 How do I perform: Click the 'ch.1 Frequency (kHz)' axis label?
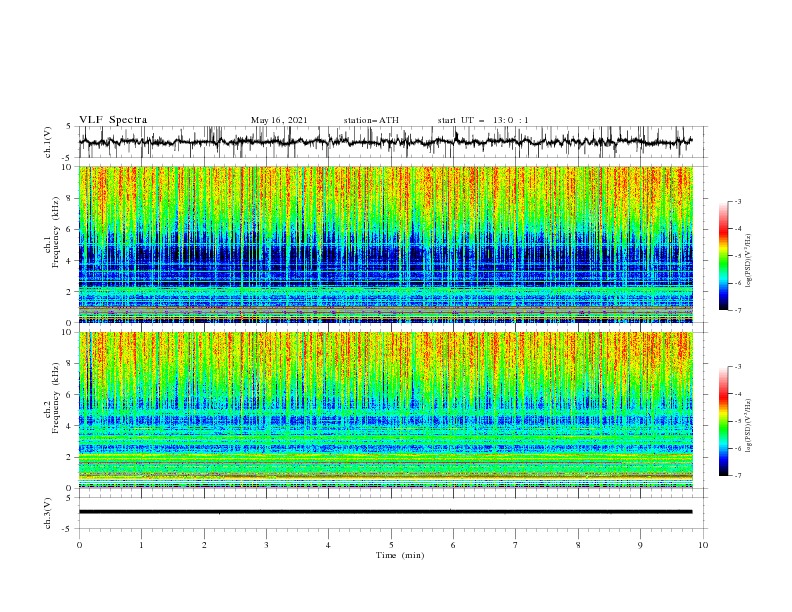[x=52, y=231]
